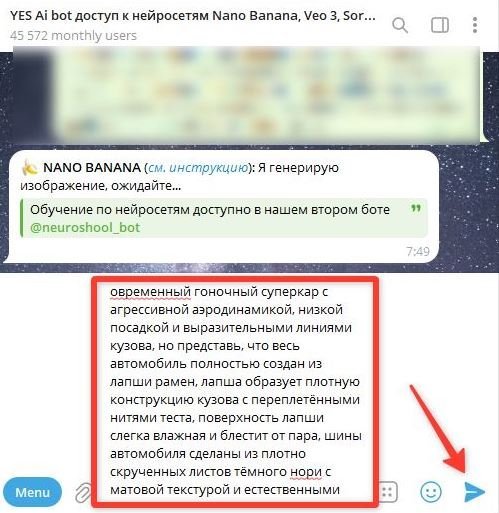Click inside the message text input area
The image size is (499, 513).
(235, 390)
